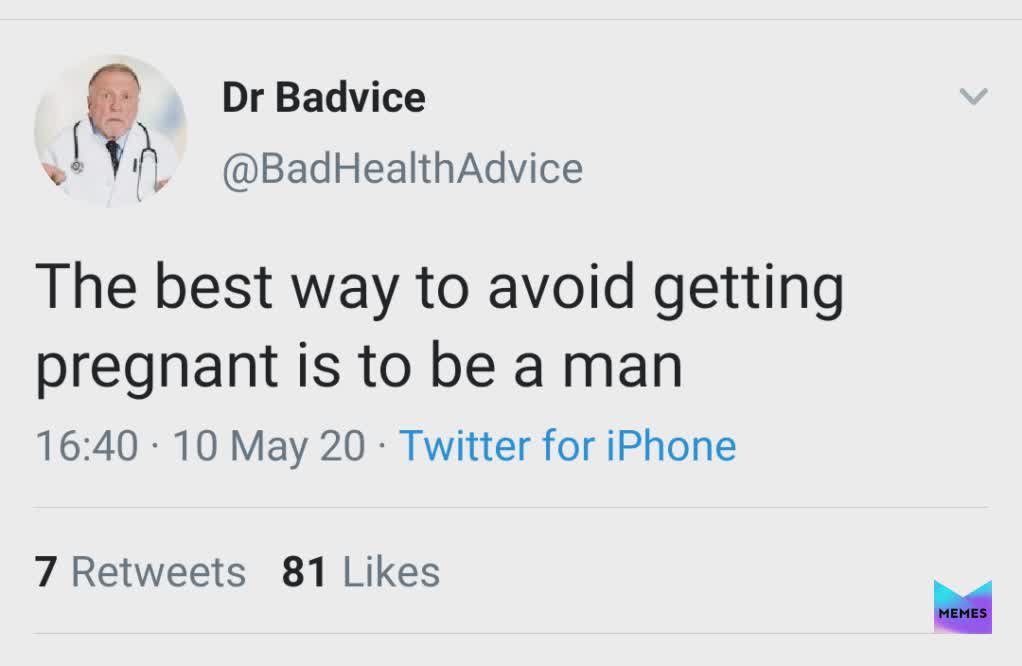Expand the tweet options chevron
This screenshot has width=1022, height=666.
click(973, 96)
